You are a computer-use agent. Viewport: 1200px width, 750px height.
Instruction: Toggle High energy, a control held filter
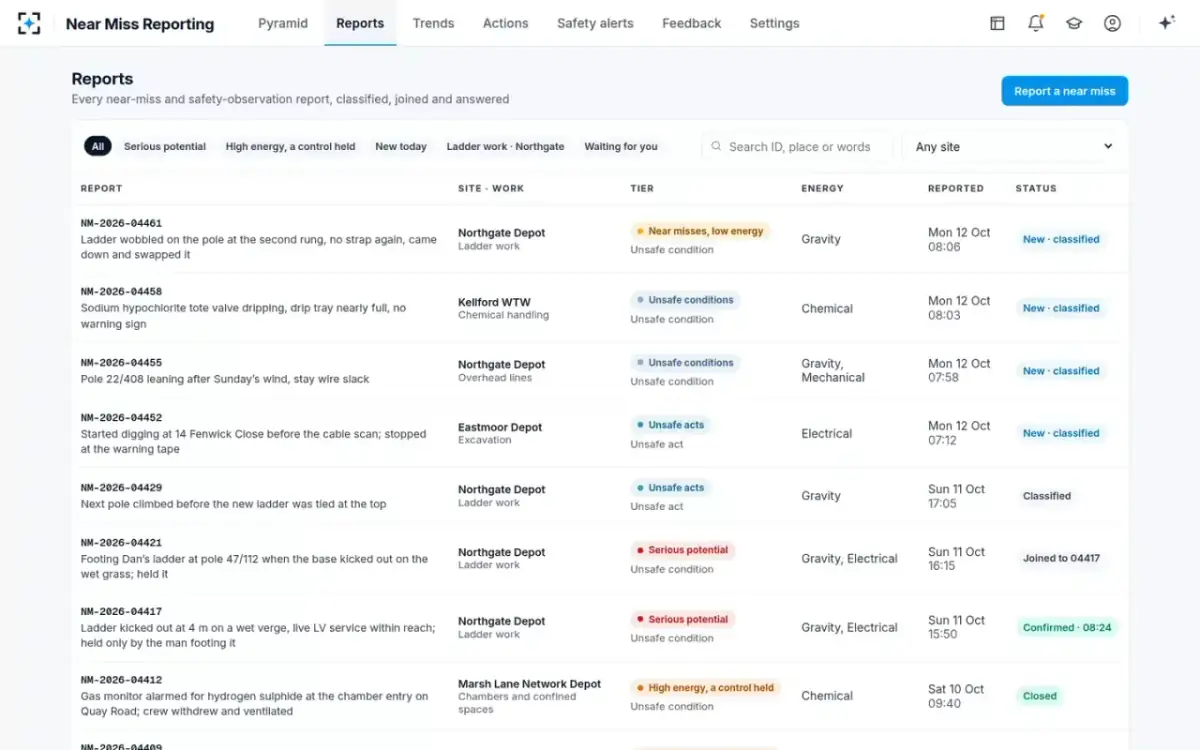pos(290,146)
